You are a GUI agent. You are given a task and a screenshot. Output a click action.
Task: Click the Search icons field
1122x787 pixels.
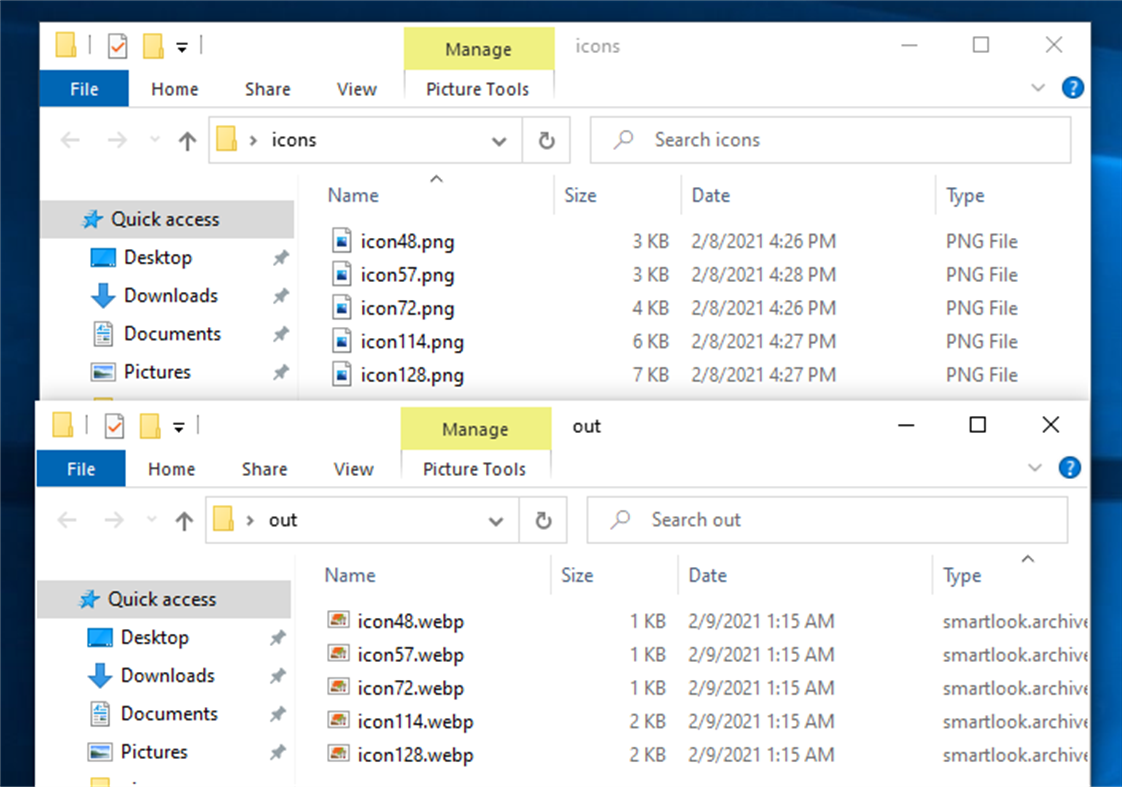point(830,140)
